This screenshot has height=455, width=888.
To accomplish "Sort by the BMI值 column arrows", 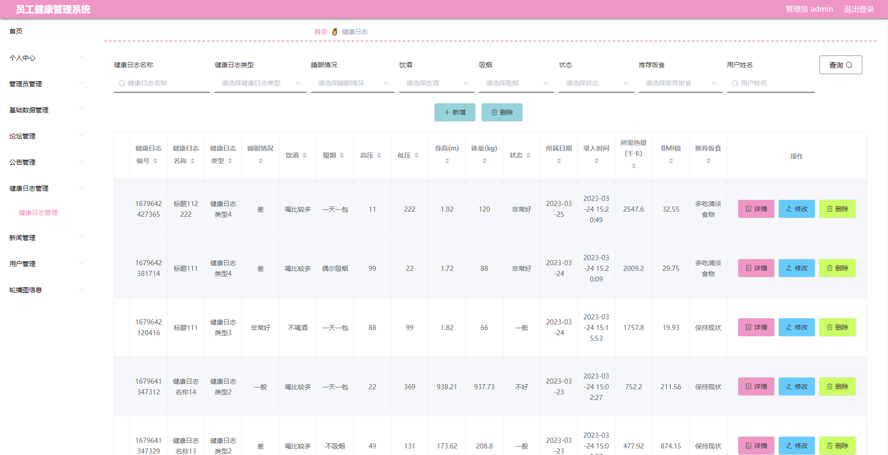I will click(671, 161).
